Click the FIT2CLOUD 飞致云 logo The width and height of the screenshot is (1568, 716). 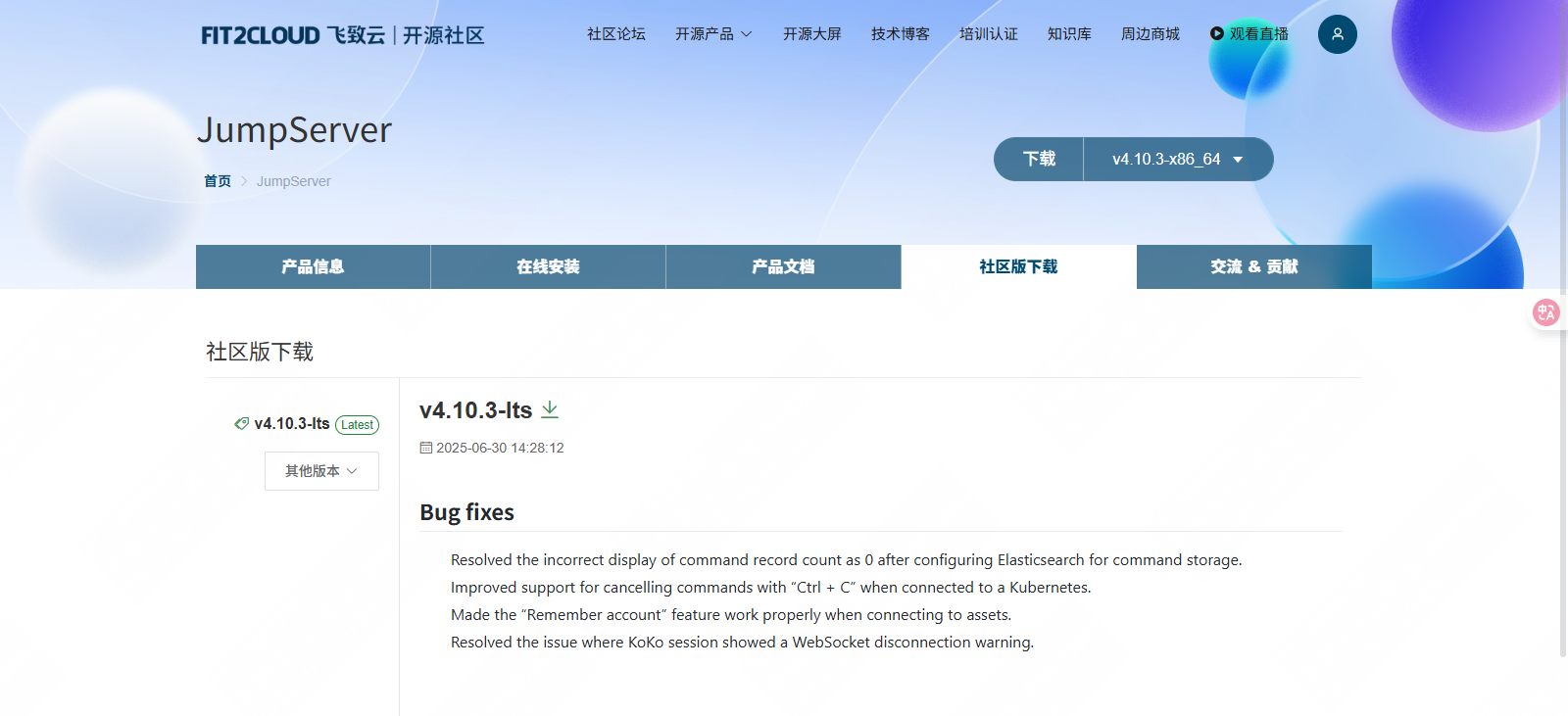click(x=343, y=35)
